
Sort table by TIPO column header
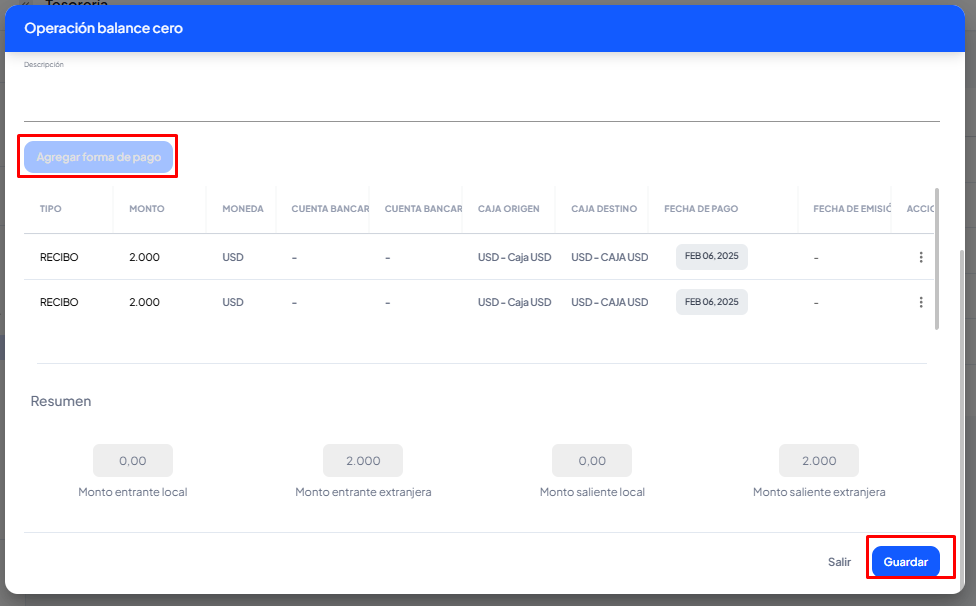(51, 209)
